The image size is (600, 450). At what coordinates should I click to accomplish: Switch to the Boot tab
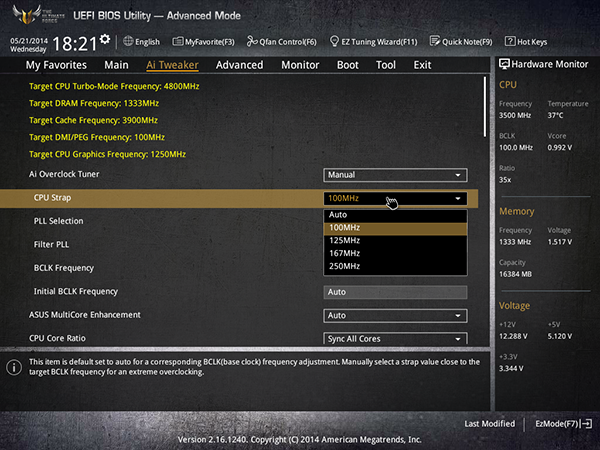(x=347, y=65)
